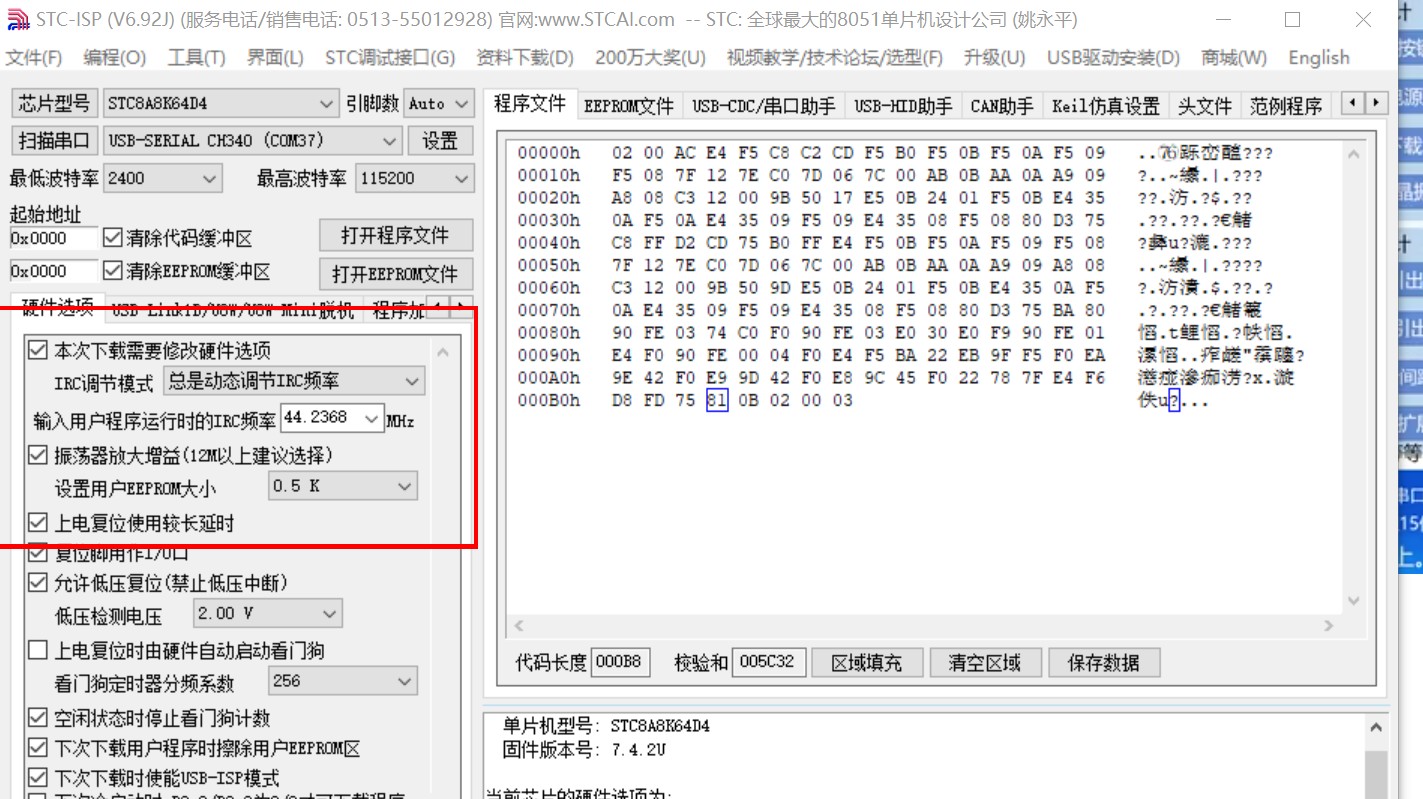Image resolution: width=1423 pixels, height=799 pixels.
Task: Toggle 下次下载时使能USB-ISP模式 checkbox
Action: 38,777
